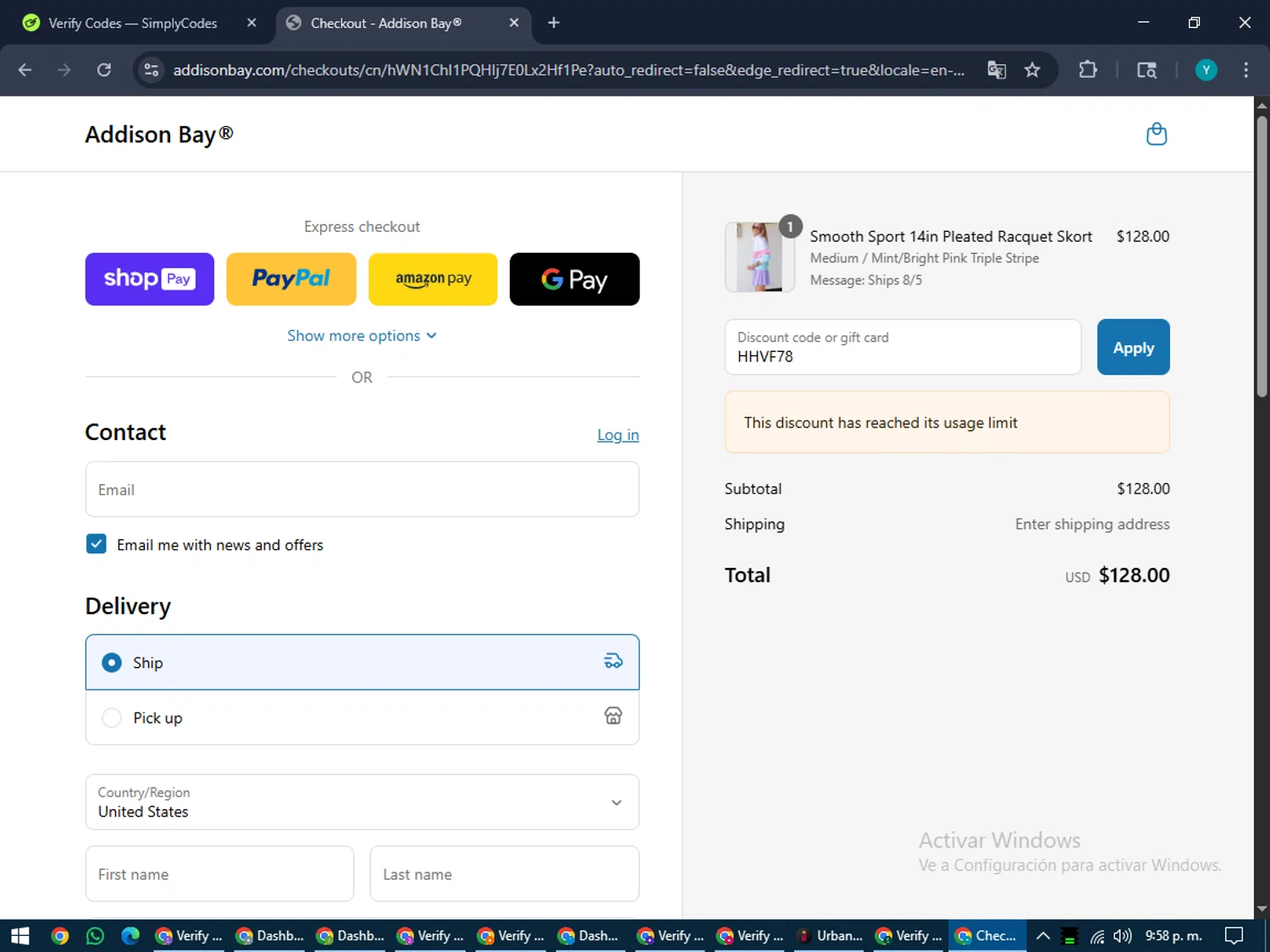Screen dimensions: 1270x952
Task: Click the store icon in Pick up row
Action: [613, 716]
